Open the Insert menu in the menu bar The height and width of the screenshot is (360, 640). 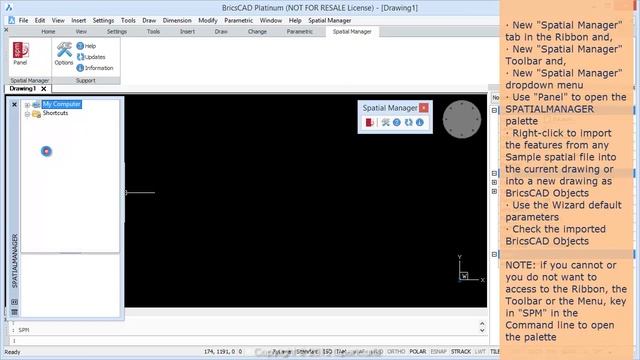coord(78,20)
